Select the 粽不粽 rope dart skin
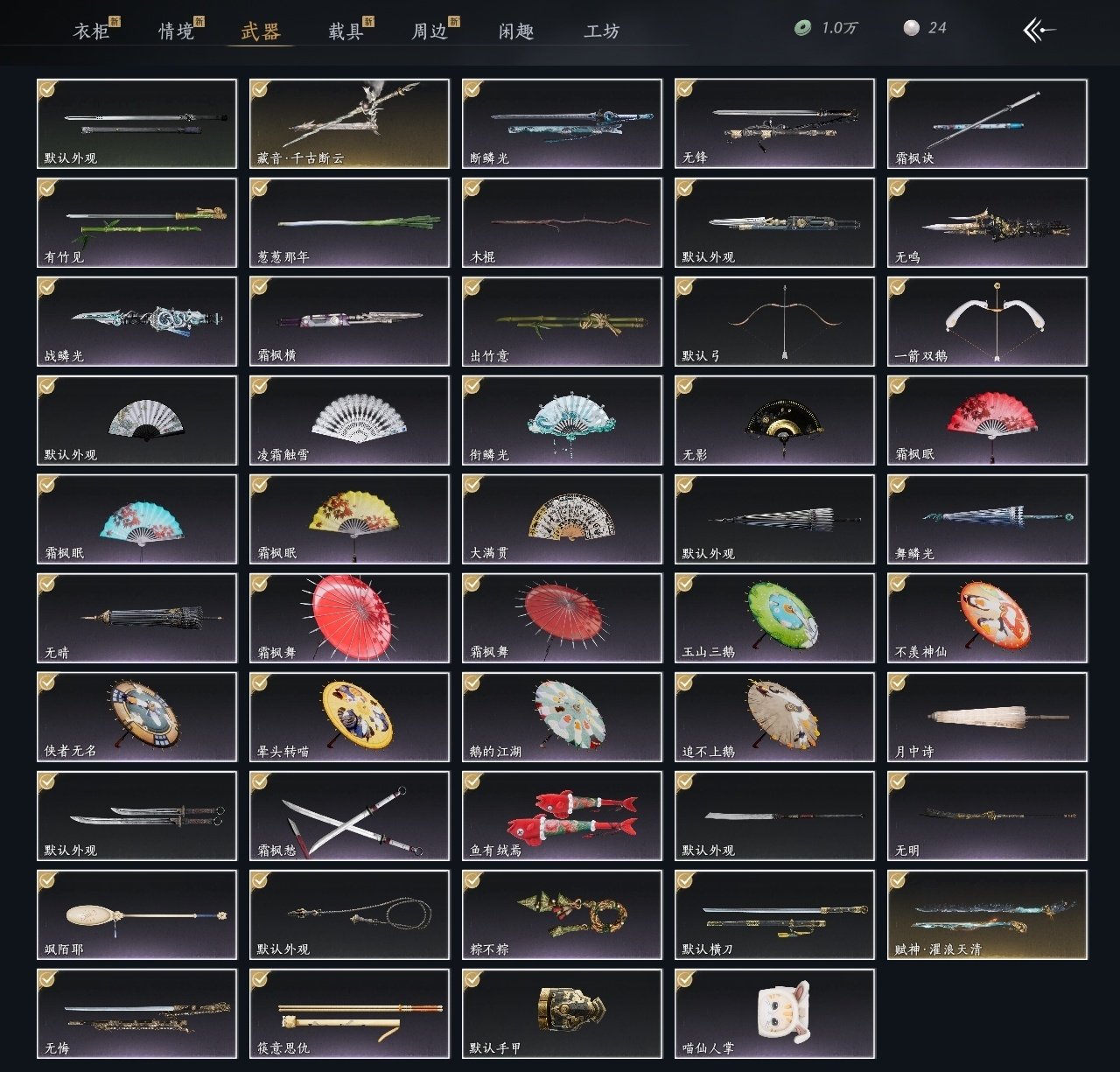Image resolution: width=1120 pixels, height=1072 pixels. [x=562, y=914]
